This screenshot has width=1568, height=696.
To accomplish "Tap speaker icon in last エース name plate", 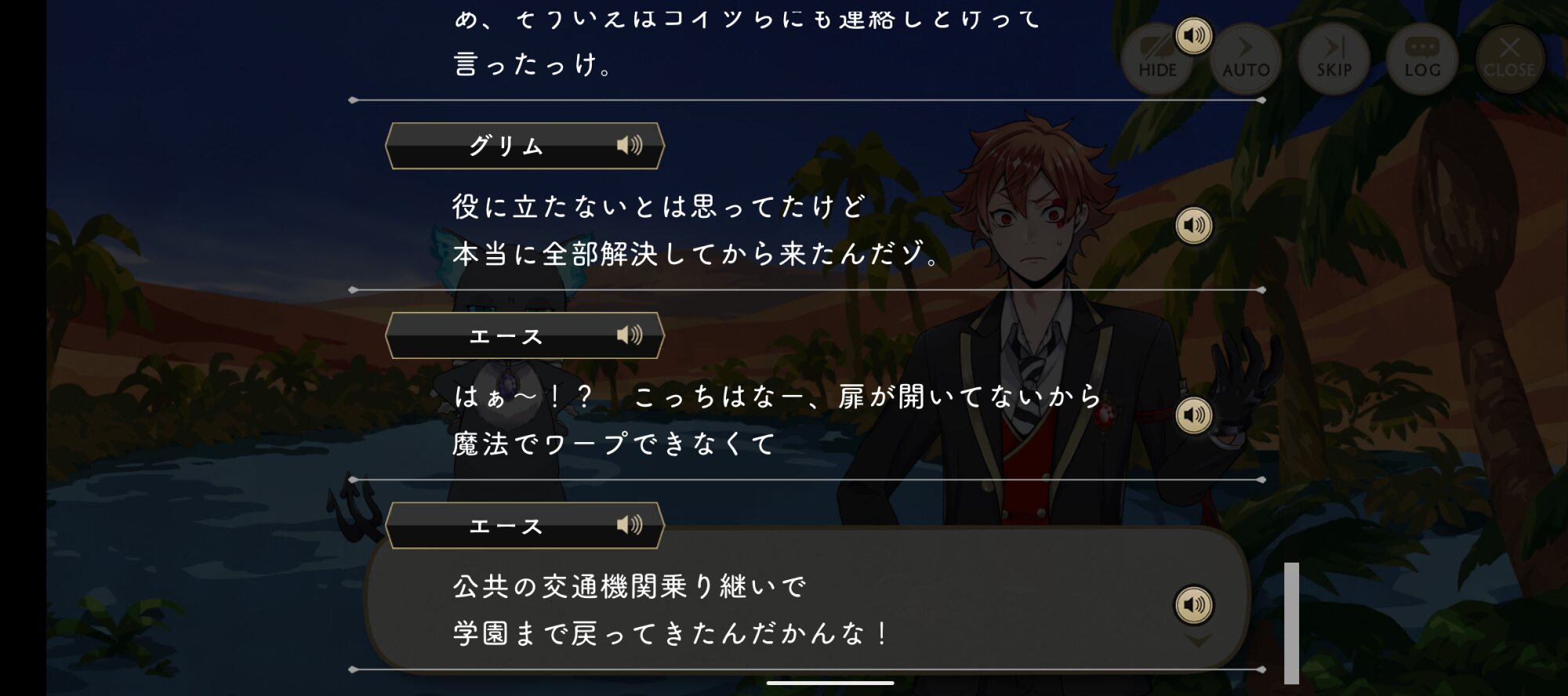I will (630, 525).
